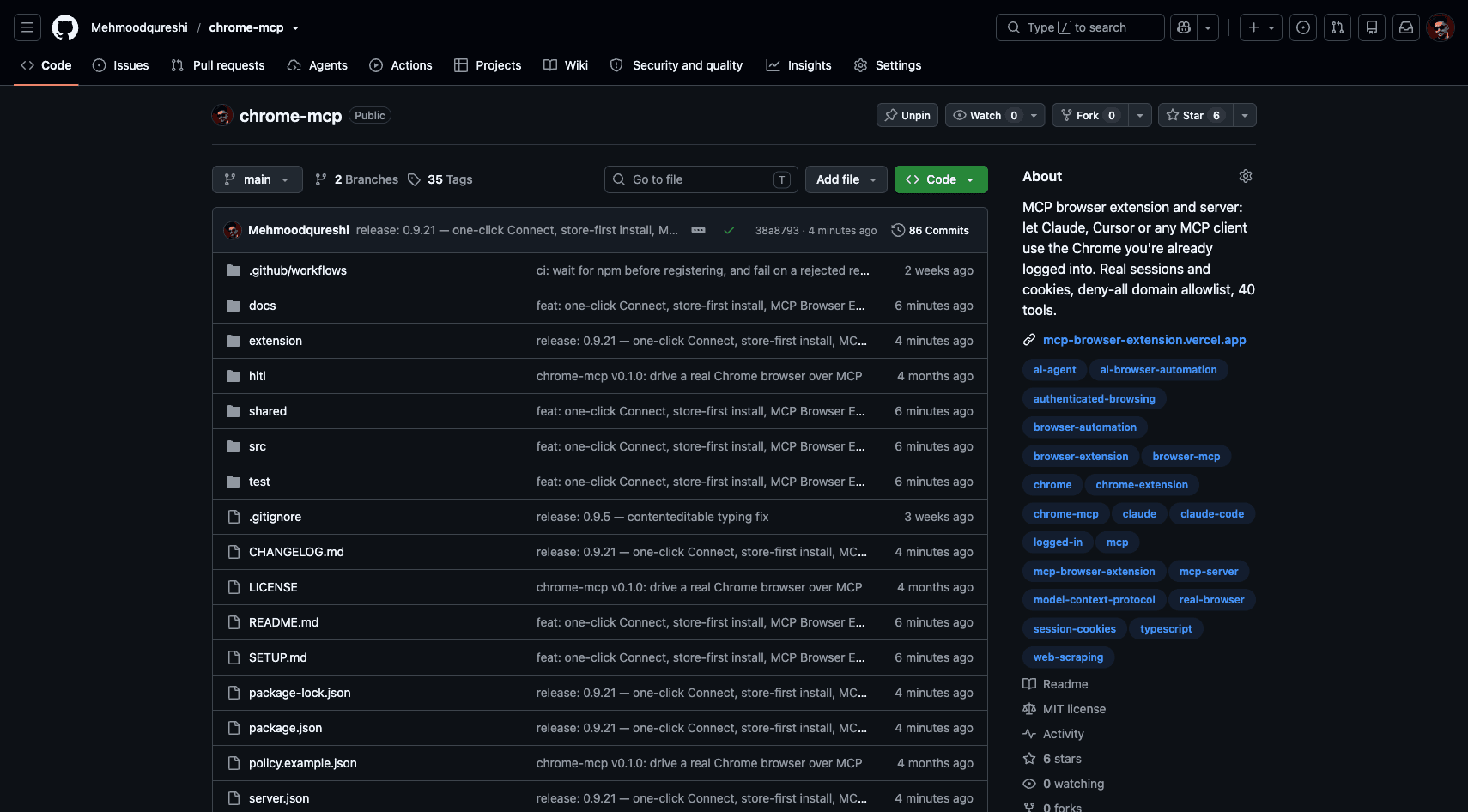The image size is (1468, 812).
Task: Open the Fork options dropdown arrow
Action: pyautogui.click(x=1139, y=115)
